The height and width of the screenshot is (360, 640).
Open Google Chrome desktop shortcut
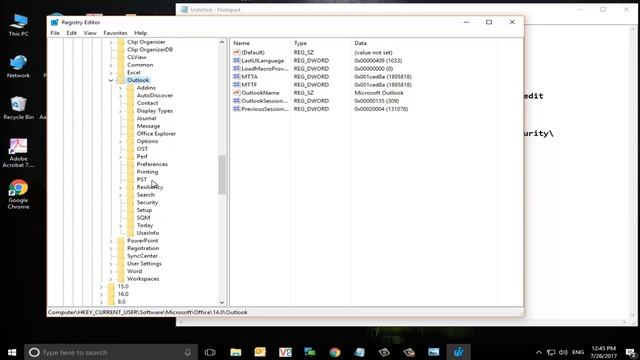[x=18, y=195]
